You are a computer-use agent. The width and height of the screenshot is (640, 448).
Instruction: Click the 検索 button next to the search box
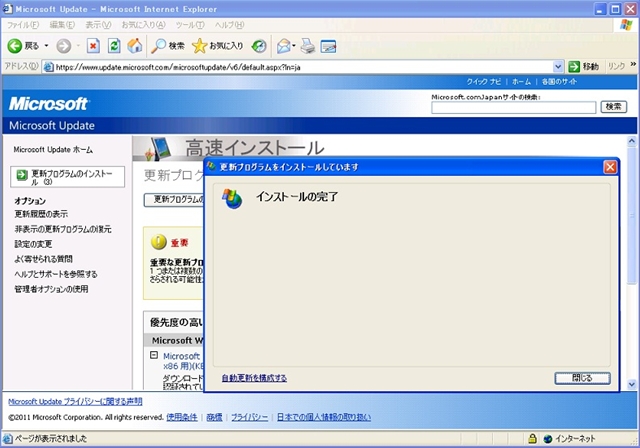coord(613,107)
